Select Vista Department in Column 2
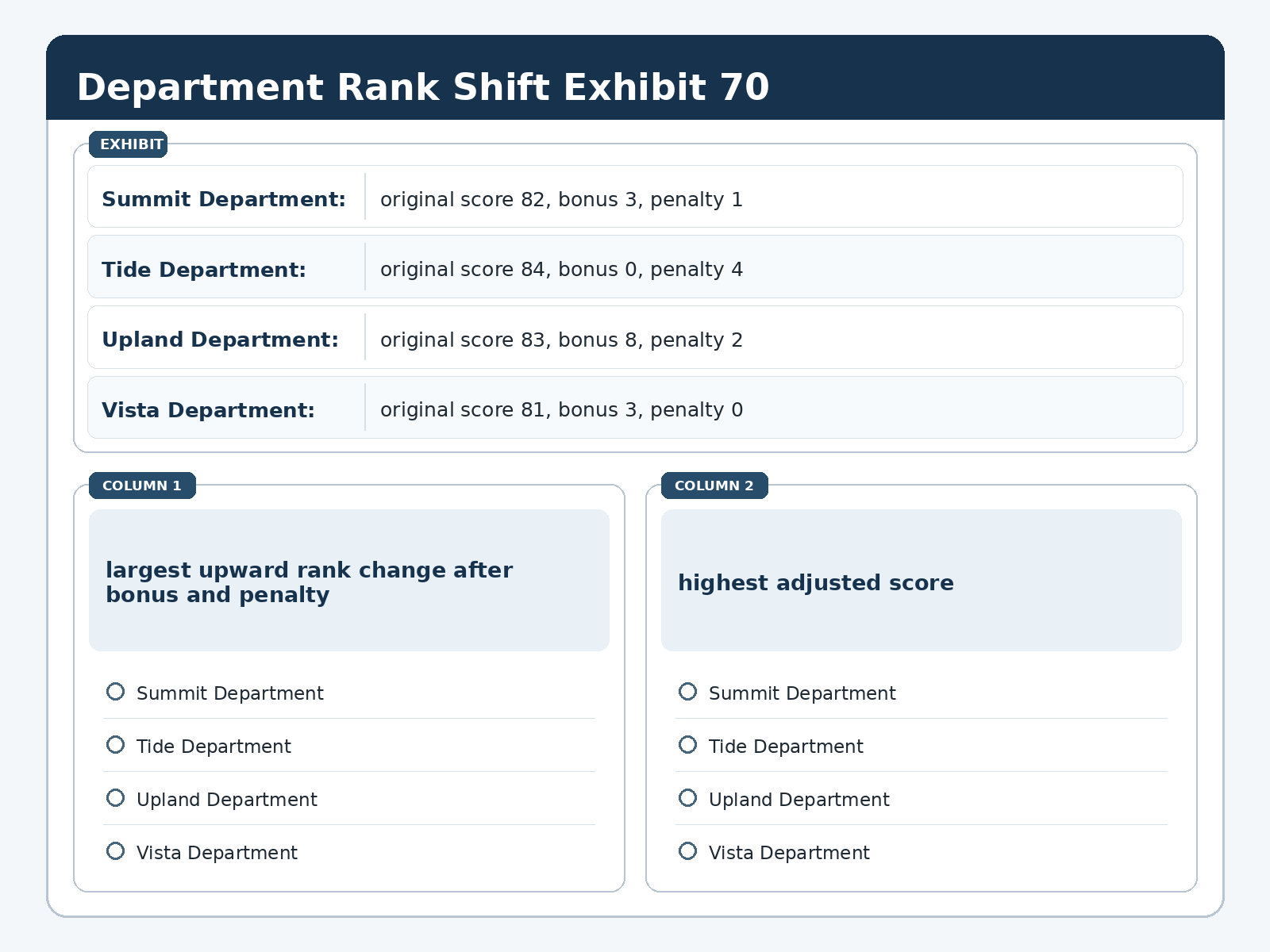Screen dimensions: 1270x952 coord(688,851)
